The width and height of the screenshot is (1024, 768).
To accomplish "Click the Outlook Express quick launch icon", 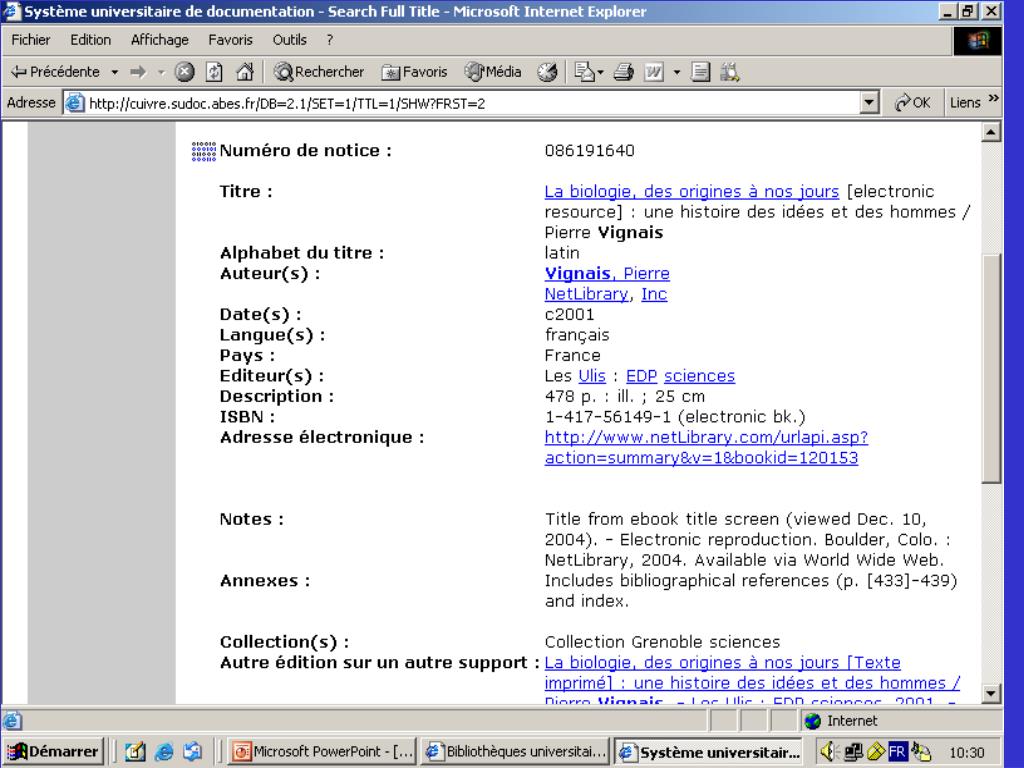I will click(192, 752).
